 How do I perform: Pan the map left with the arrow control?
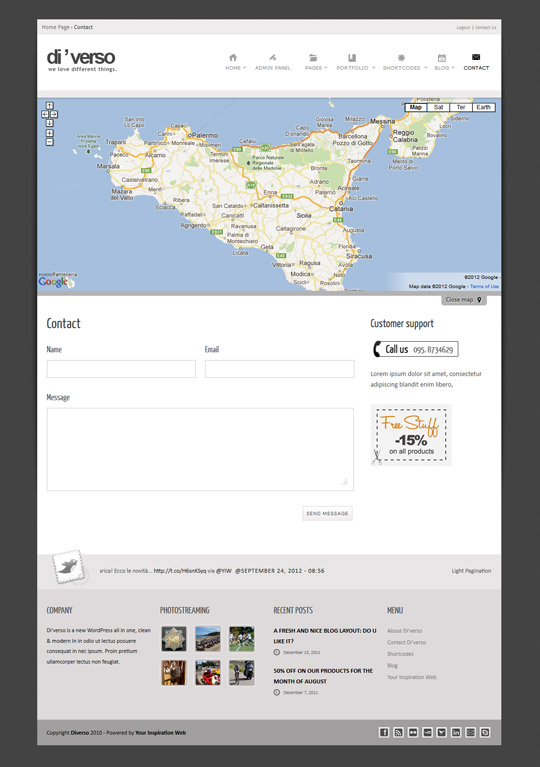coord(45,114)
